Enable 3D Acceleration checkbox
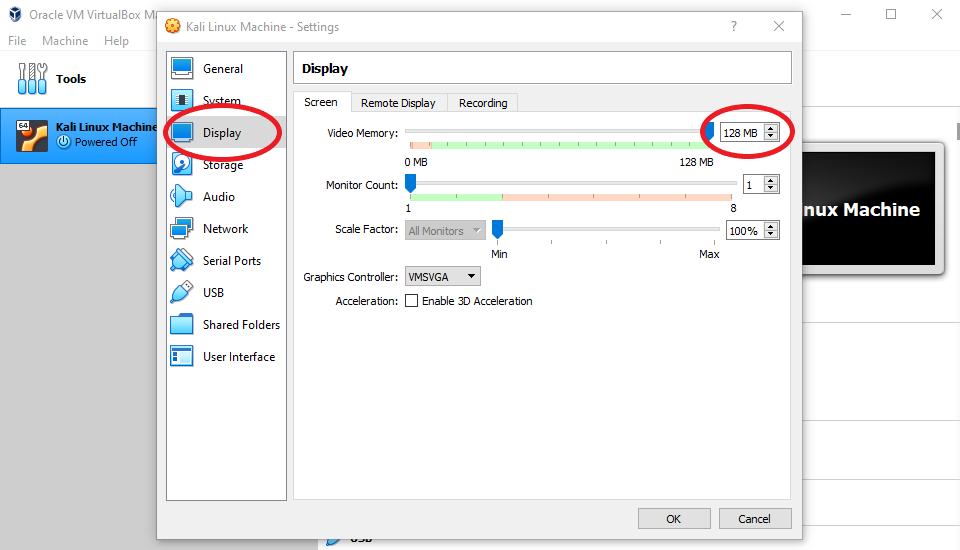This screenshot has width=960, height=550. (411, 301)
